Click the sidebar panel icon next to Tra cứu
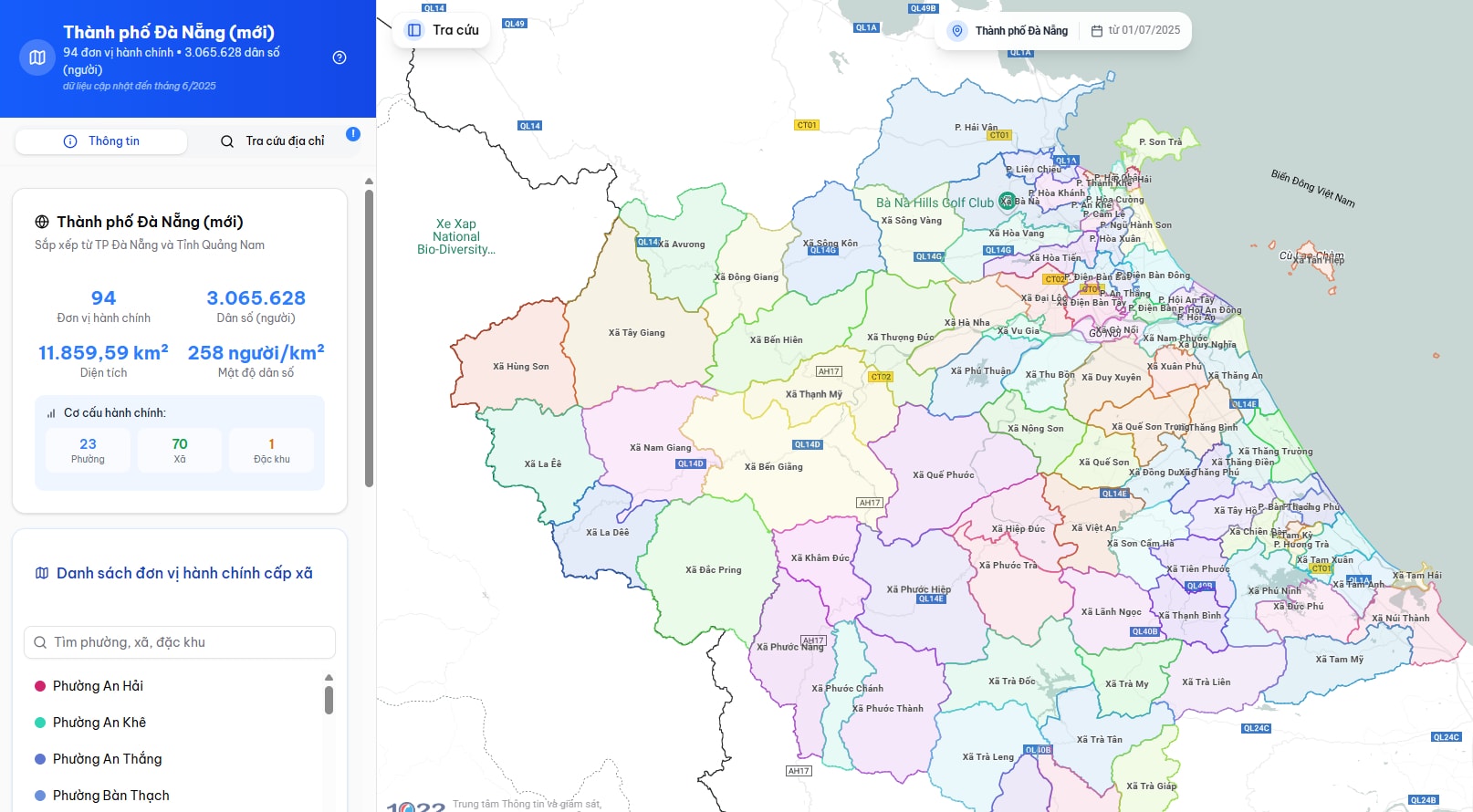1473x812 pixels. point(414,30)
